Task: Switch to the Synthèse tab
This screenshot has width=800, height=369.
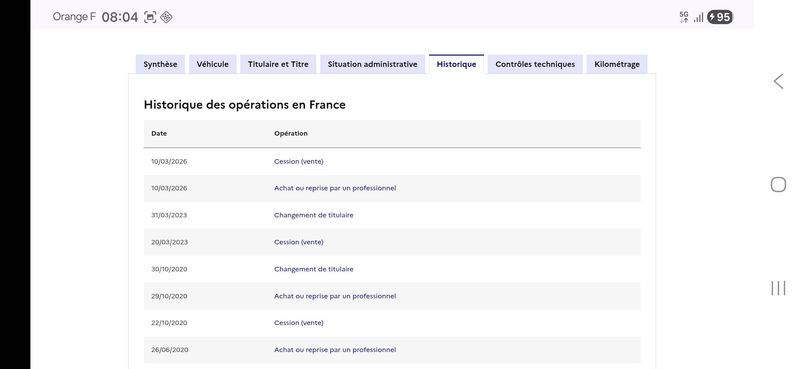Action: 160,64
